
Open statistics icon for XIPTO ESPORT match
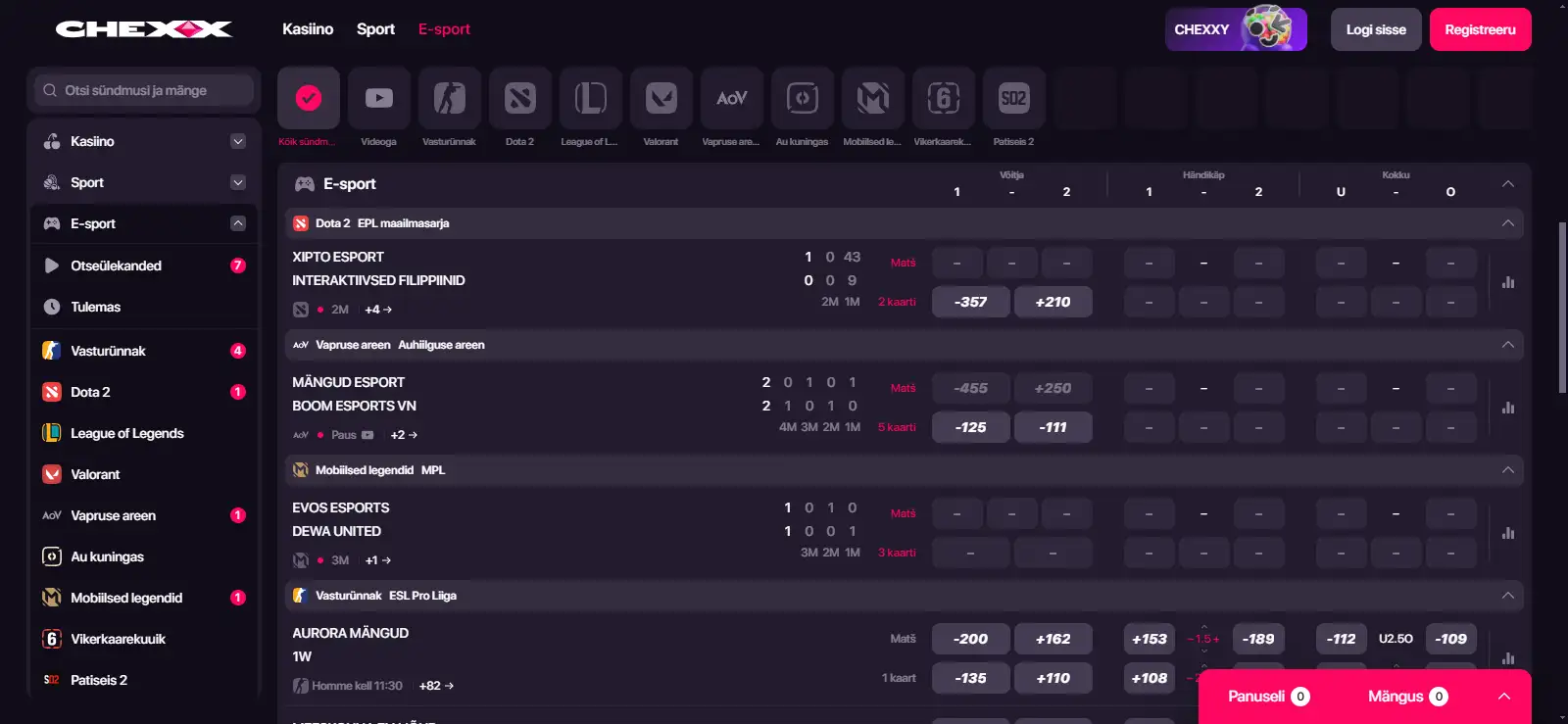click(x=1508, y=282)
